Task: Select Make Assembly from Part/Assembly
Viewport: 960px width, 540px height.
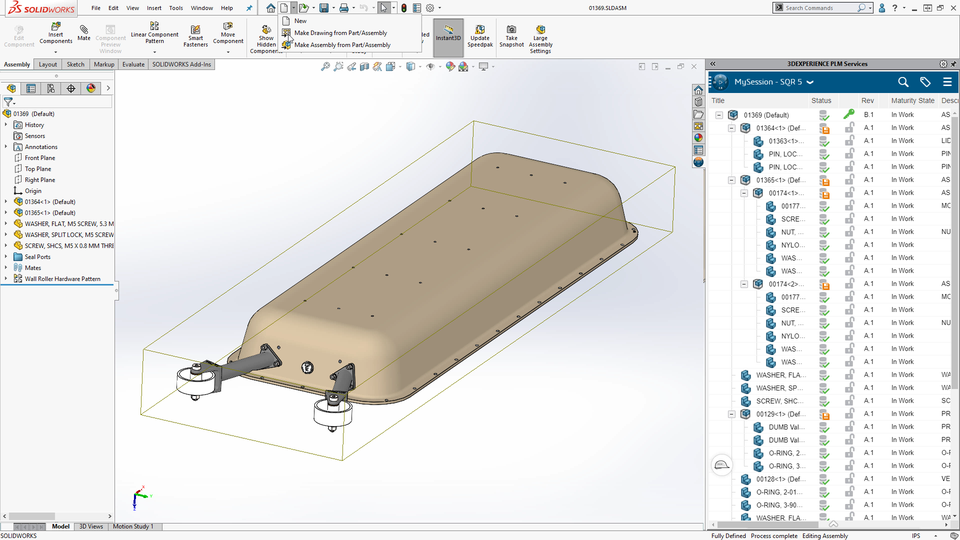Action: pyautogui.click(x=342, y=45)
